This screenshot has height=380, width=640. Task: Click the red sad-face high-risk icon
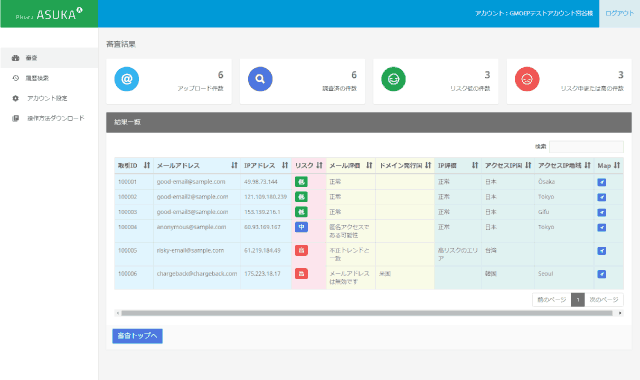pos(527,79)
